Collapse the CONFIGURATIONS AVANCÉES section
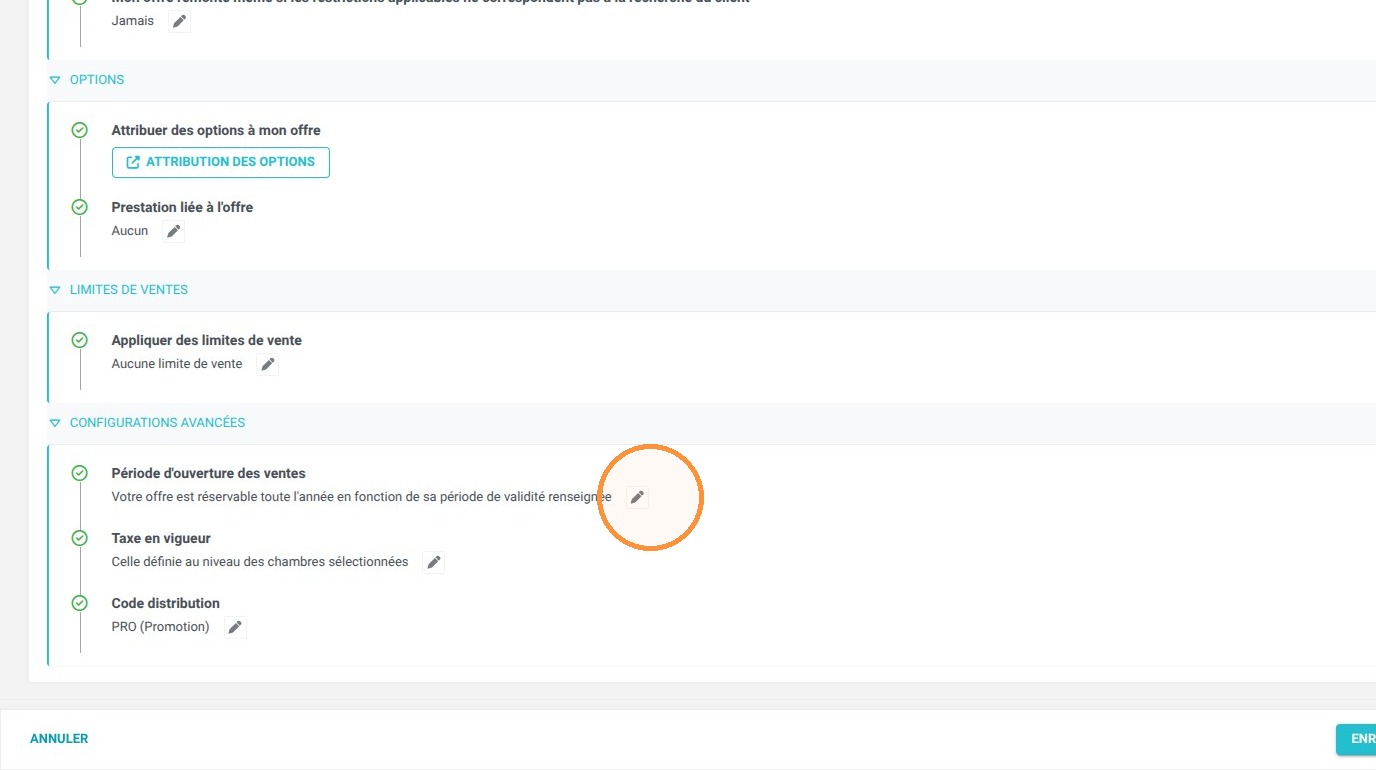1376x770 pixels. click(x=55, y=423)
